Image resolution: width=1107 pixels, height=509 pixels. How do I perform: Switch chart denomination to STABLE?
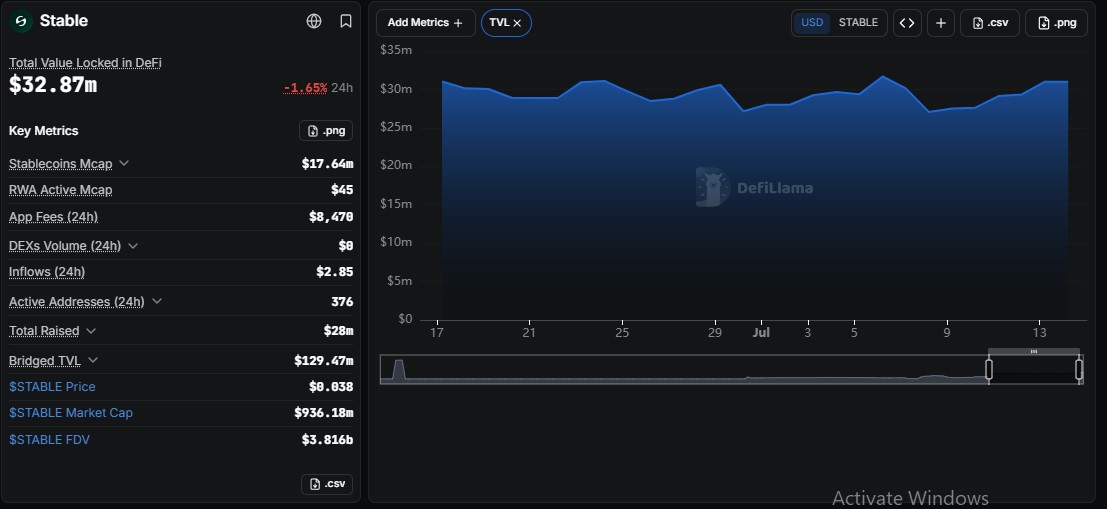point(858,23)
